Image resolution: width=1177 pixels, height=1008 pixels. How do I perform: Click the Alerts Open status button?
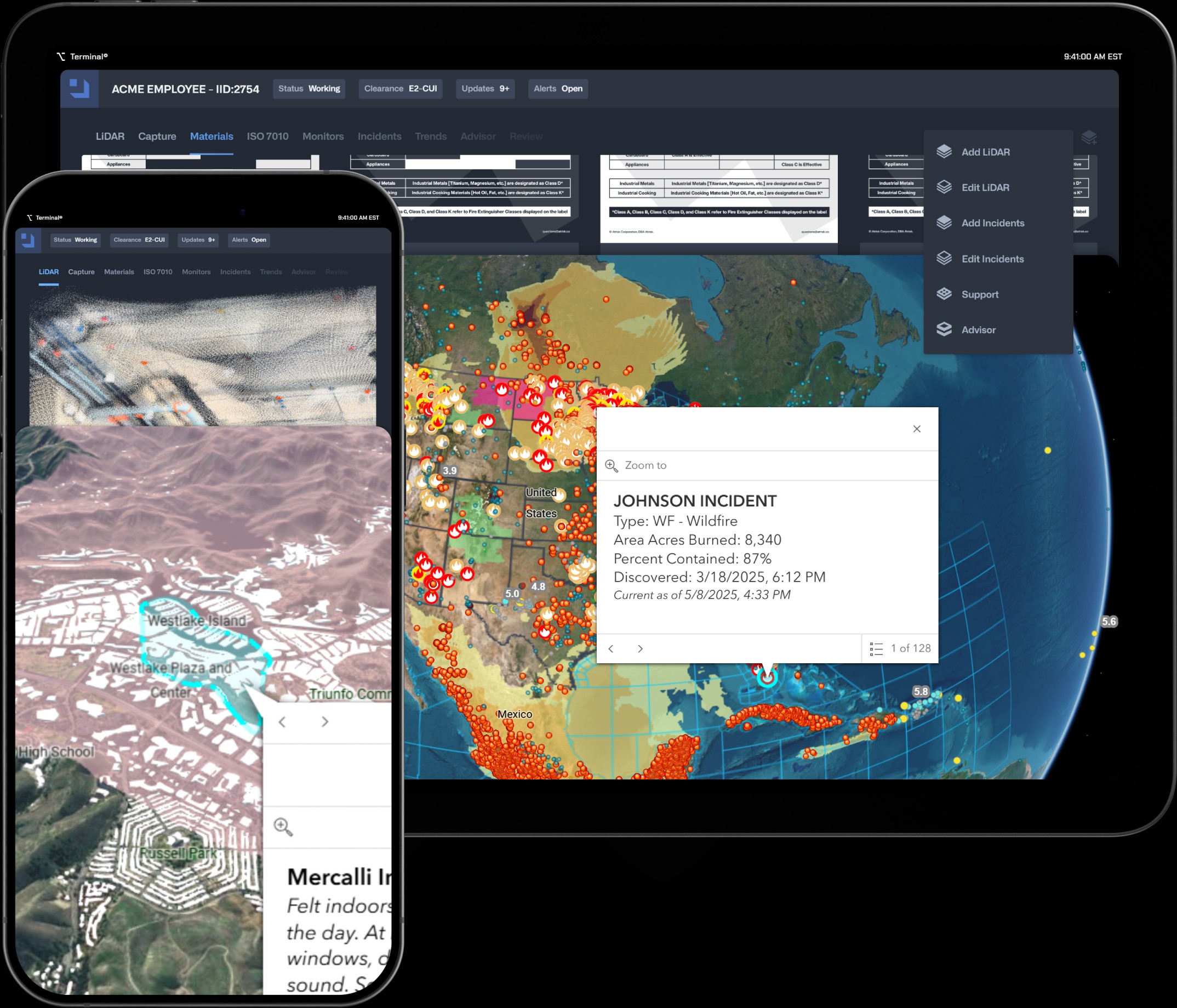(558, 89)
